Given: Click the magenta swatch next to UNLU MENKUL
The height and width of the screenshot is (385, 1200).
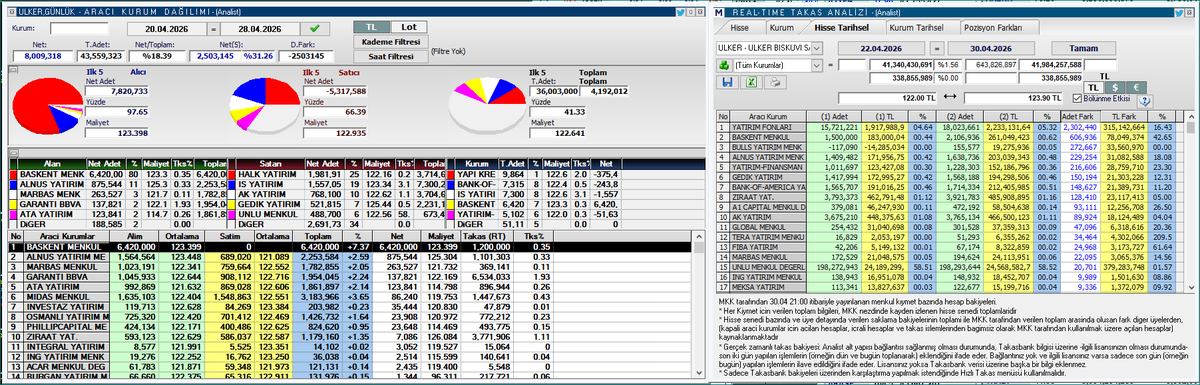Looking at the screenshot, I should coord(231,214).
